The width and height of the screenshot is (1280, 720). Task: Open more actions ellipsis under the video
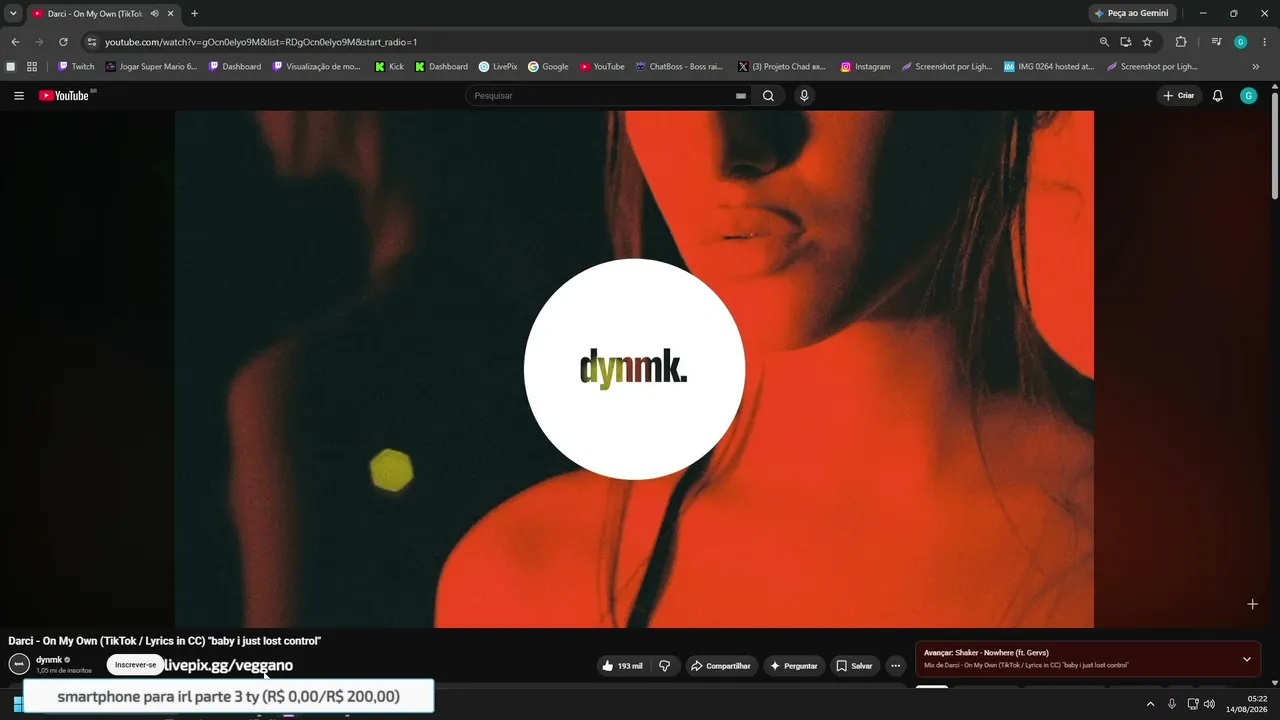[x=895, y=666]
